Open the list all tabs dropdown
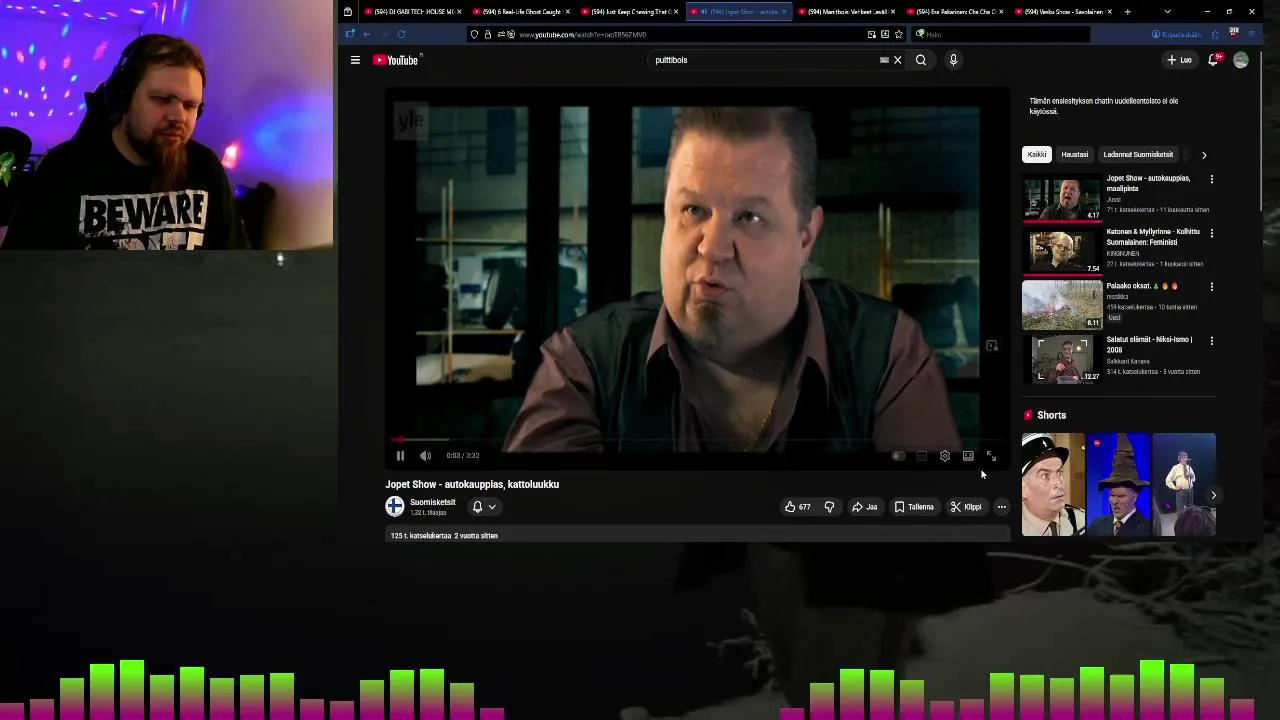Image resolution: width=1280 pixels, height=720 pixels. (1167, 12)
